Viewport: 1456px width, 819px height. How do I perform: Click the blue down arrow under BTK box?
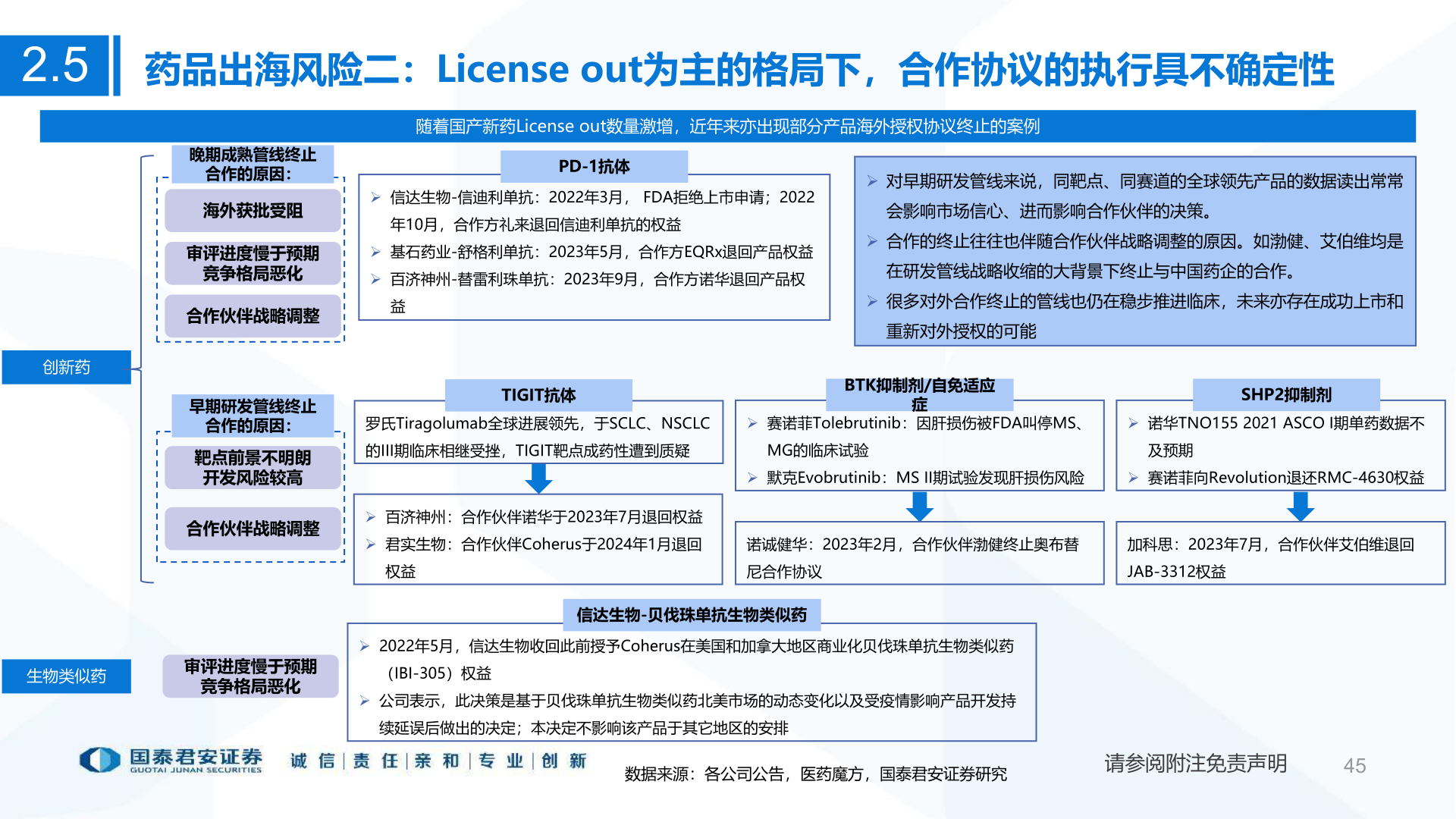pyautogui.click(x=919, y=506)
